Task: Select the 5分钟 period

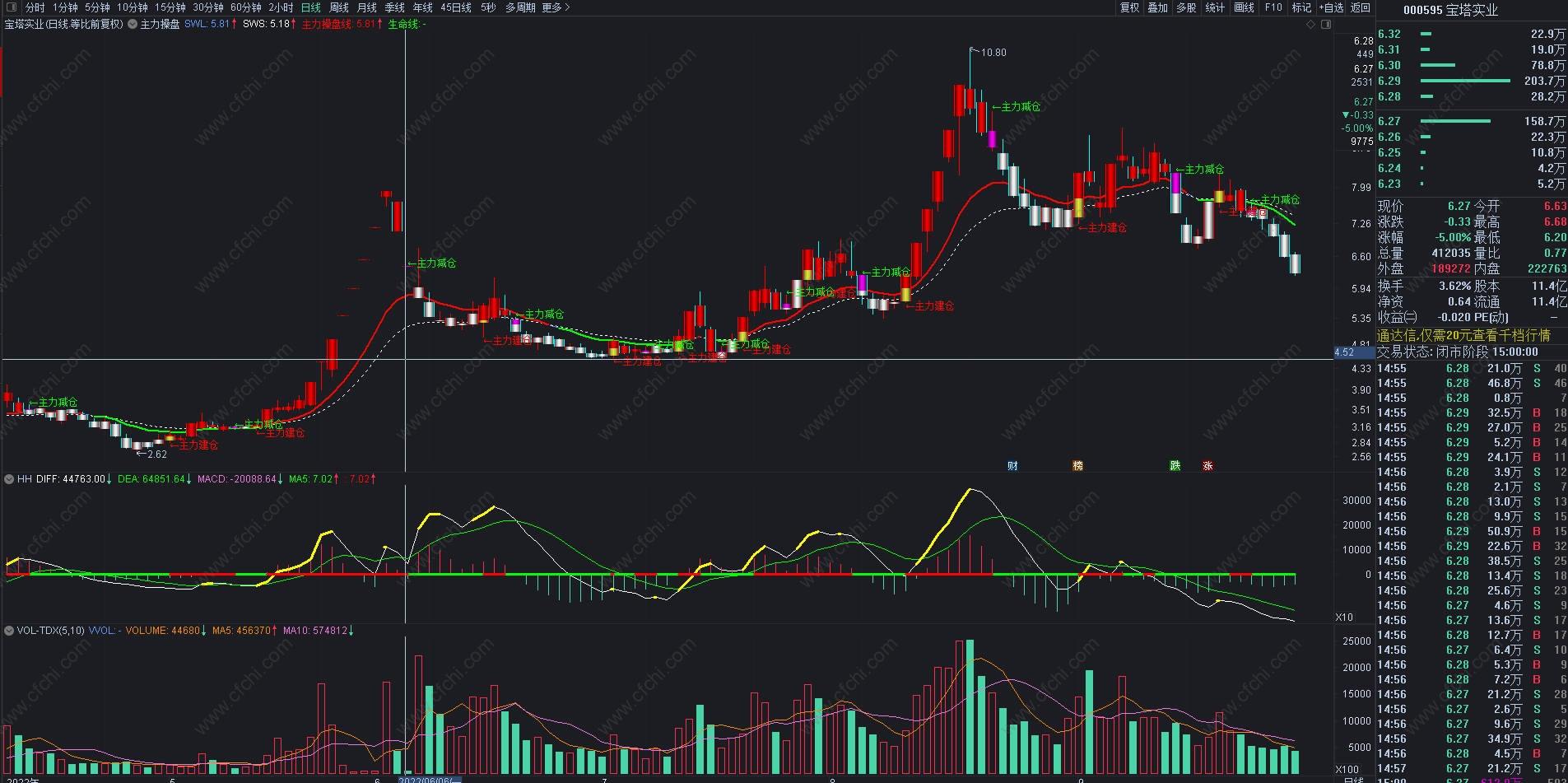Action: [x=97, y=7]
